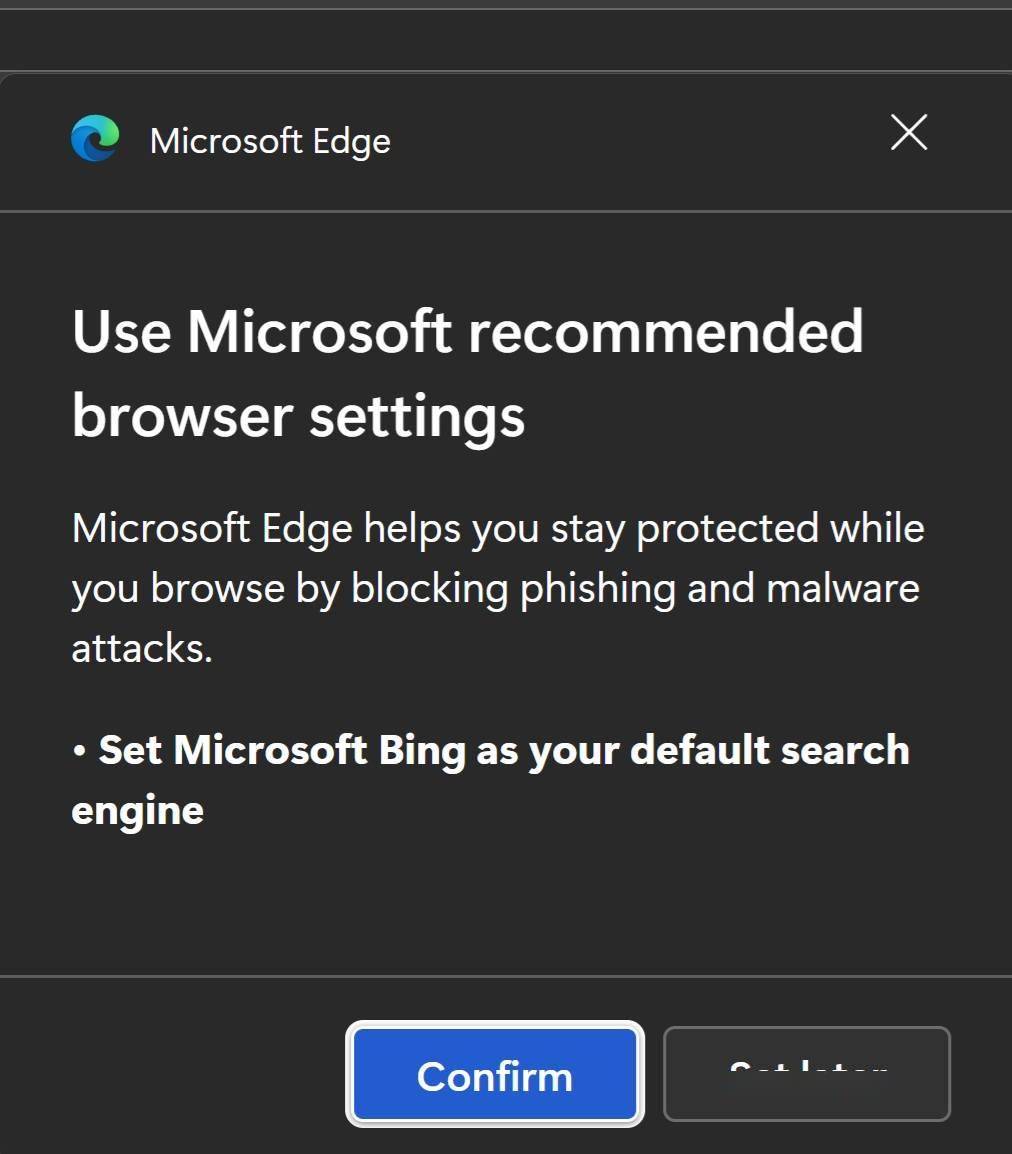Click the word "malware" in the description

tap(843, 589)
